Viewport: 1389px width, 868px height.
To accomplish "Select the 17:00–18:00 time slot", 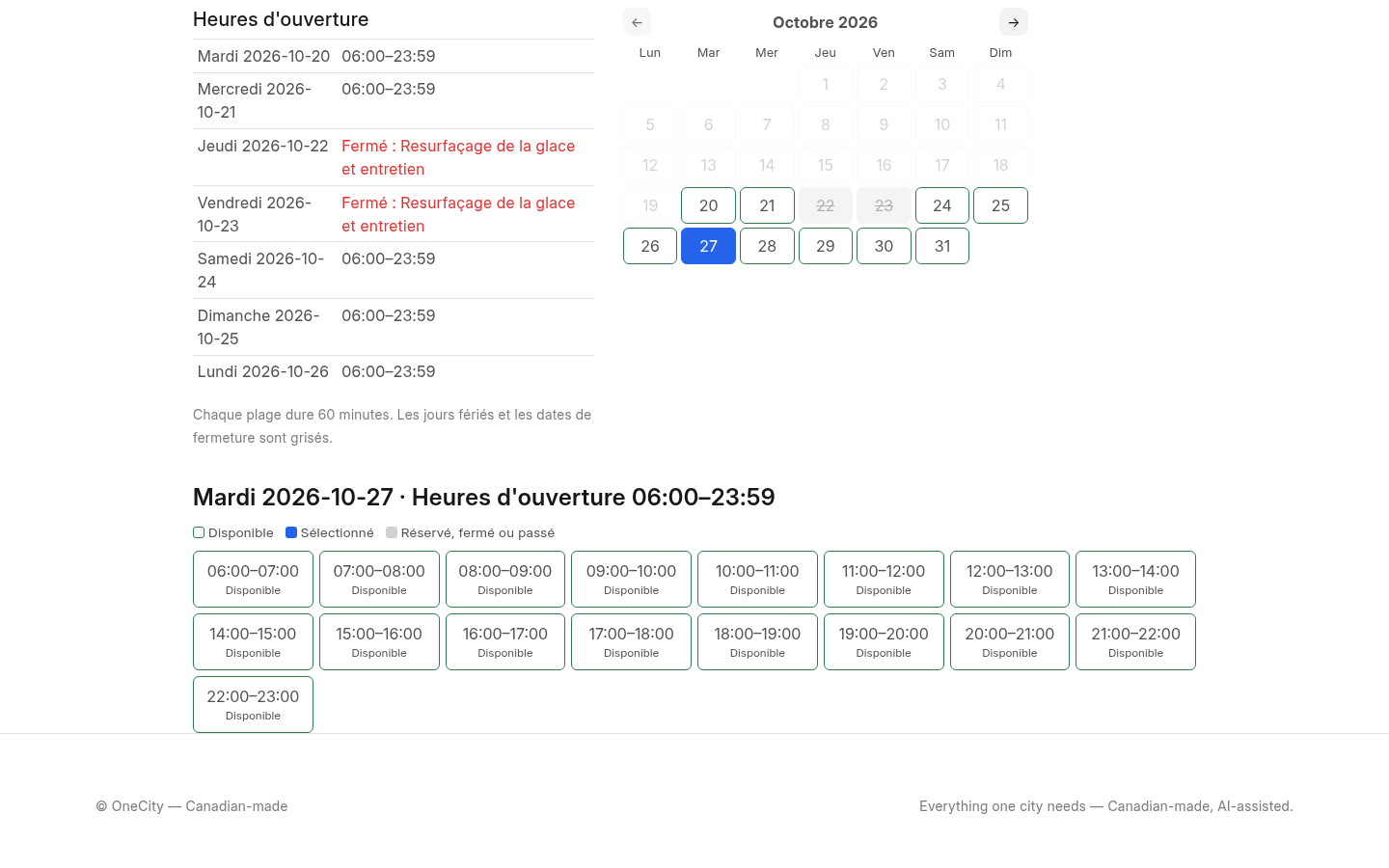I will [631, 641].
